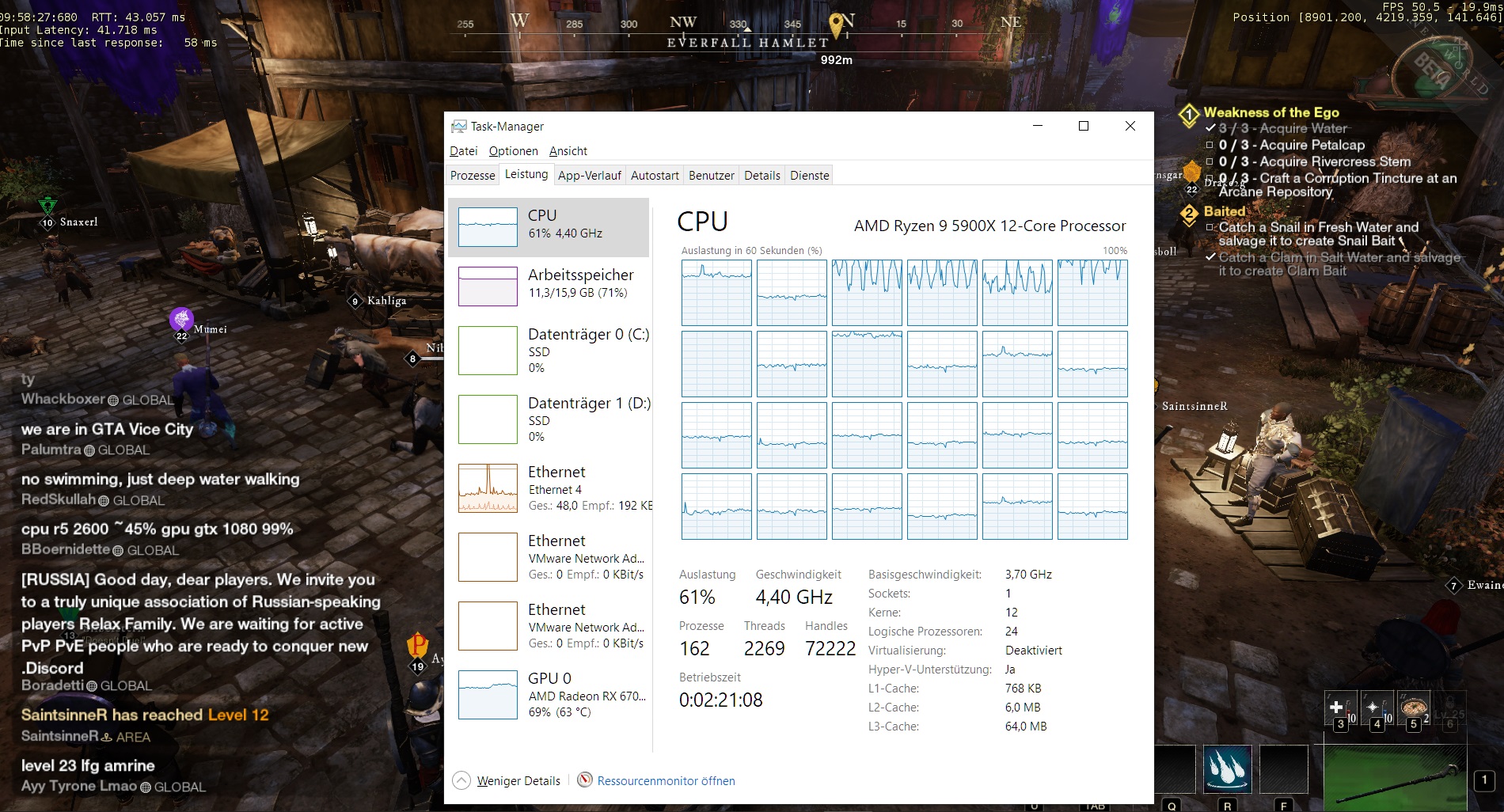Open the Optionen menu
The image size is (1504, 812).
click(513, 151)
